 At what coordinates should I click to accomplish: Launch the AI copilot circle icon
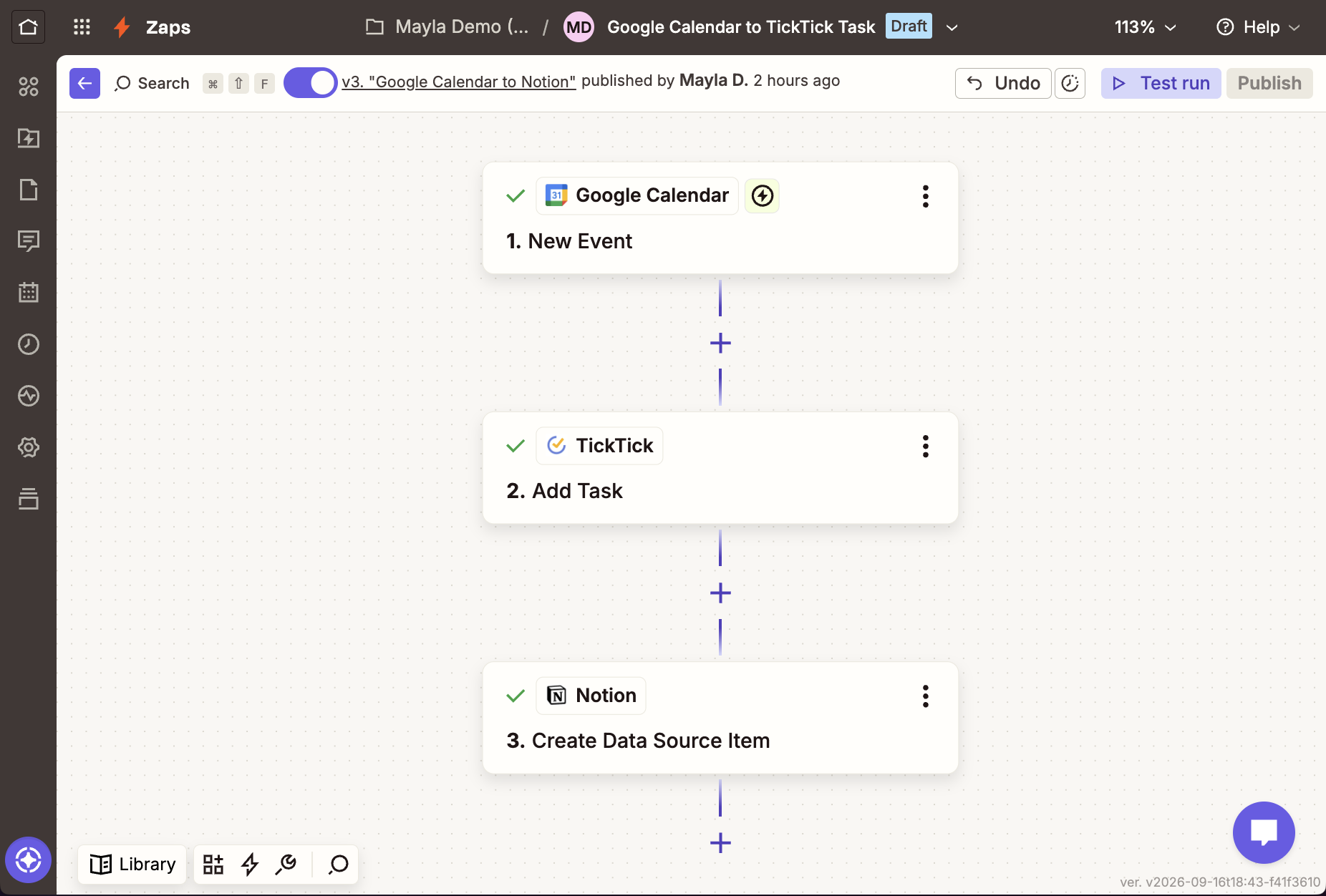click(28, 860)
